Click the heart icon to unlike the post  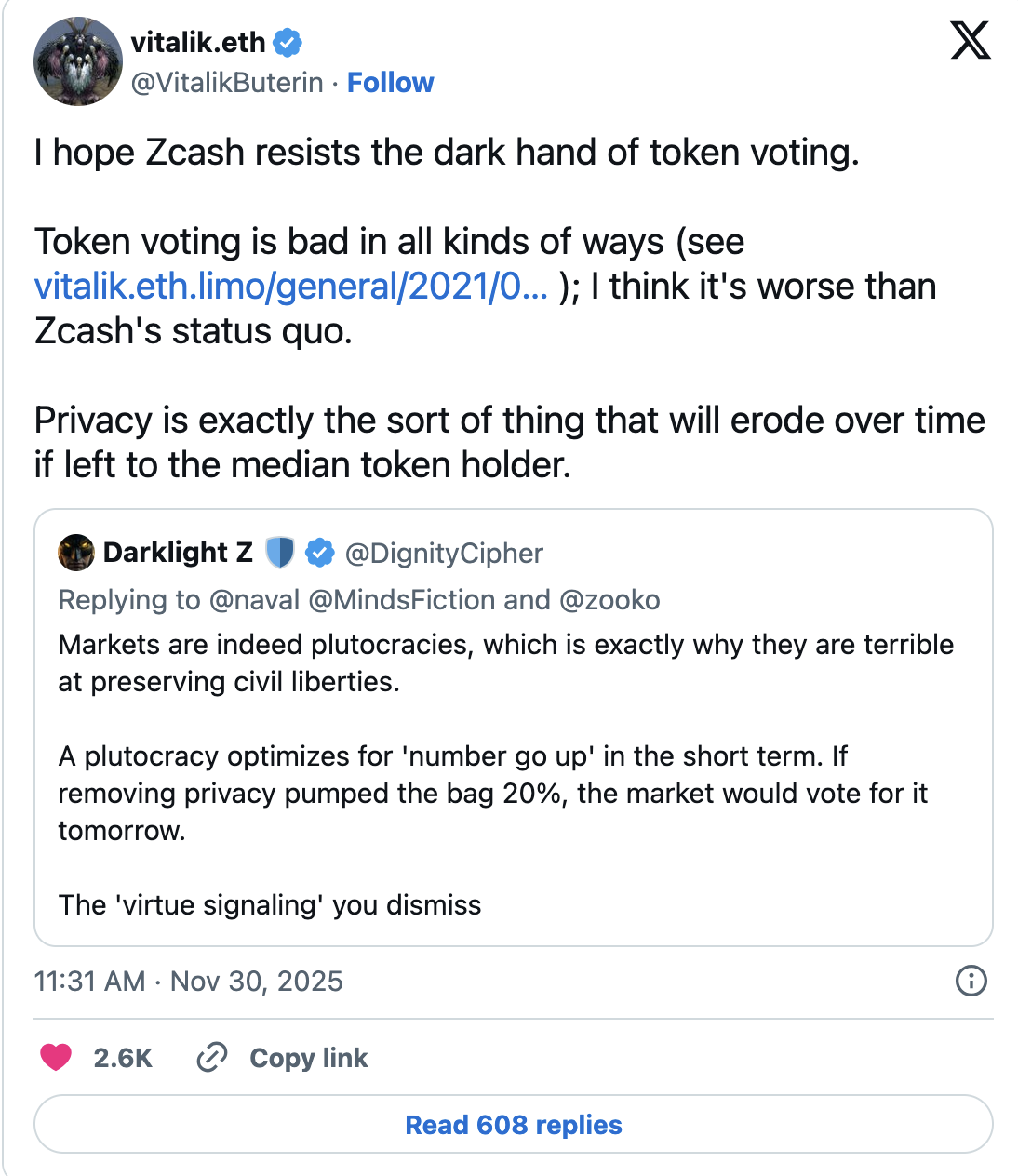56,1058
